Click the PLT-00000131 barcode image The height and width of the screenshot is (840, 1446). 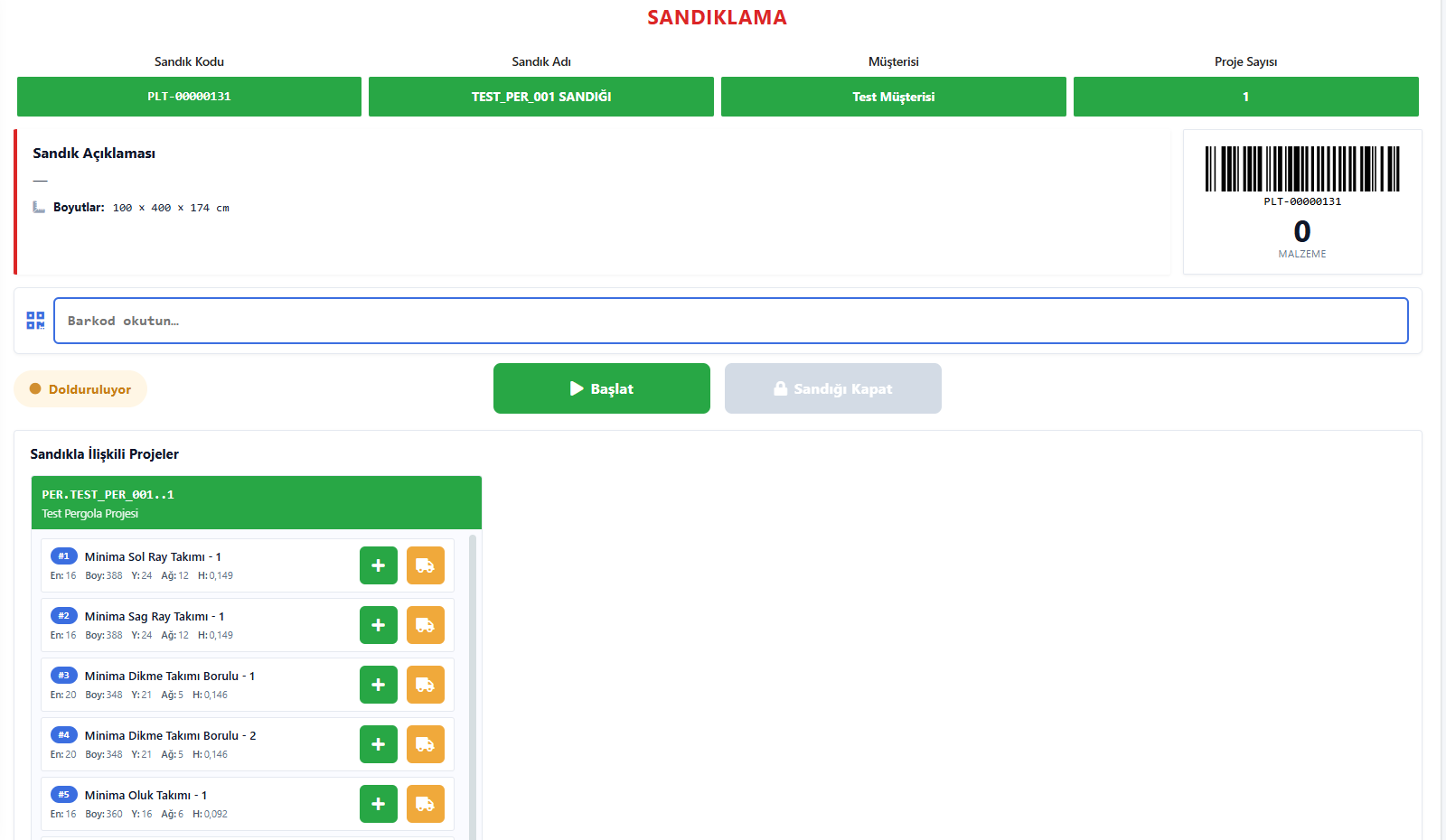pyautogui.click(x=1302, y=169)
